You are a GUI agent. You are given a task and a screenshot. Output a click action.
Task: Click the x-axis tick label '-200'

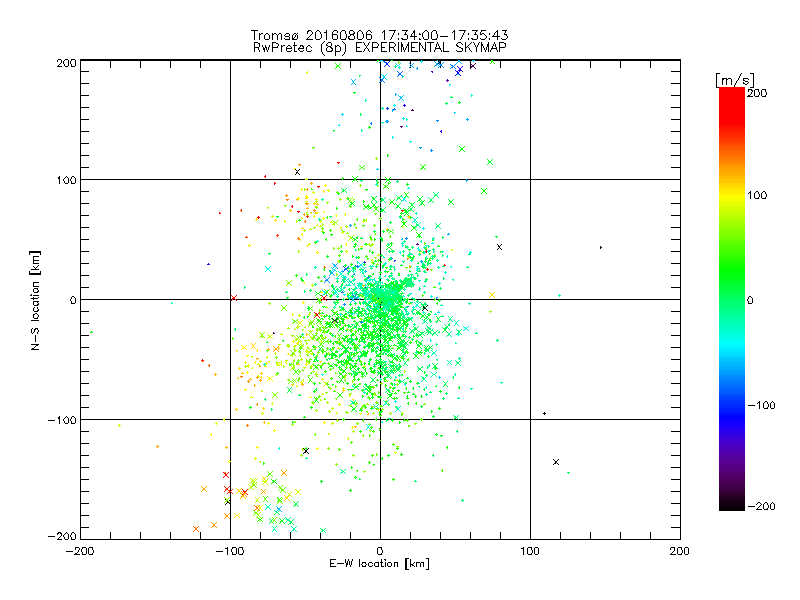tap(80, 551)
